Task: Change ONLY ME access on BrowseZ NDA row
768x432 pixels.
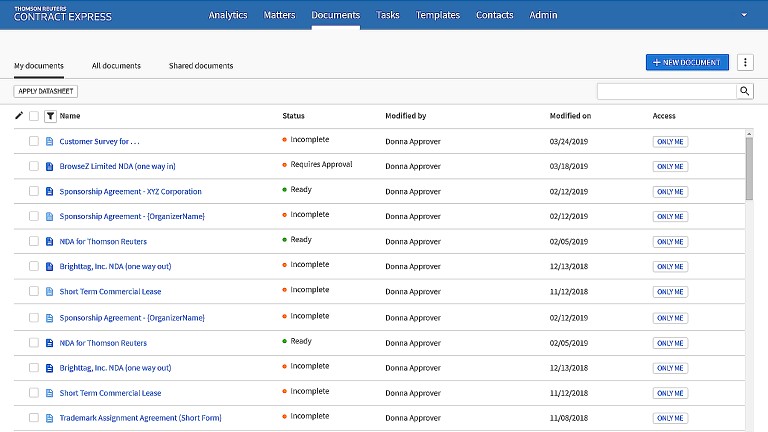Action: coord(670,166)
